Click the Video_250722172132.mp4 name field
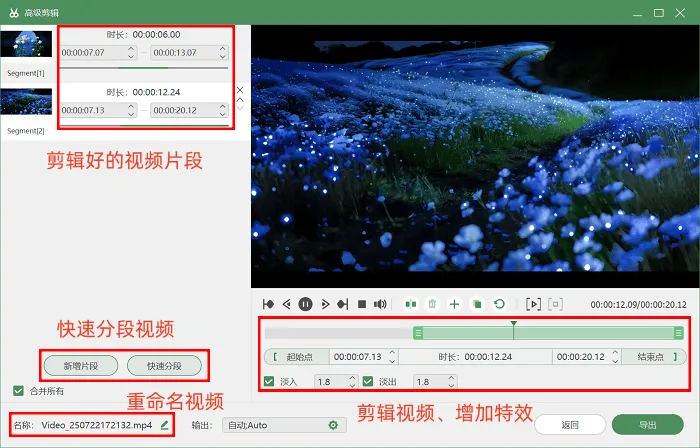Screen dimensions: 700x448 click(97, 425)
